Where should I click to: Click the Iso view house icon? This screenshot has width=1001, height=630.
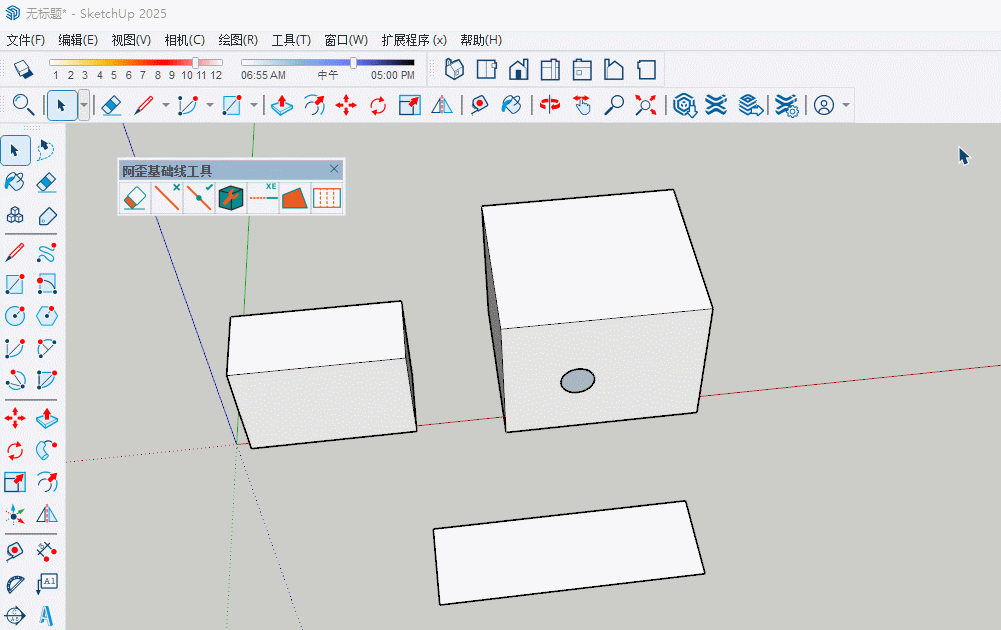click(455, 69)
